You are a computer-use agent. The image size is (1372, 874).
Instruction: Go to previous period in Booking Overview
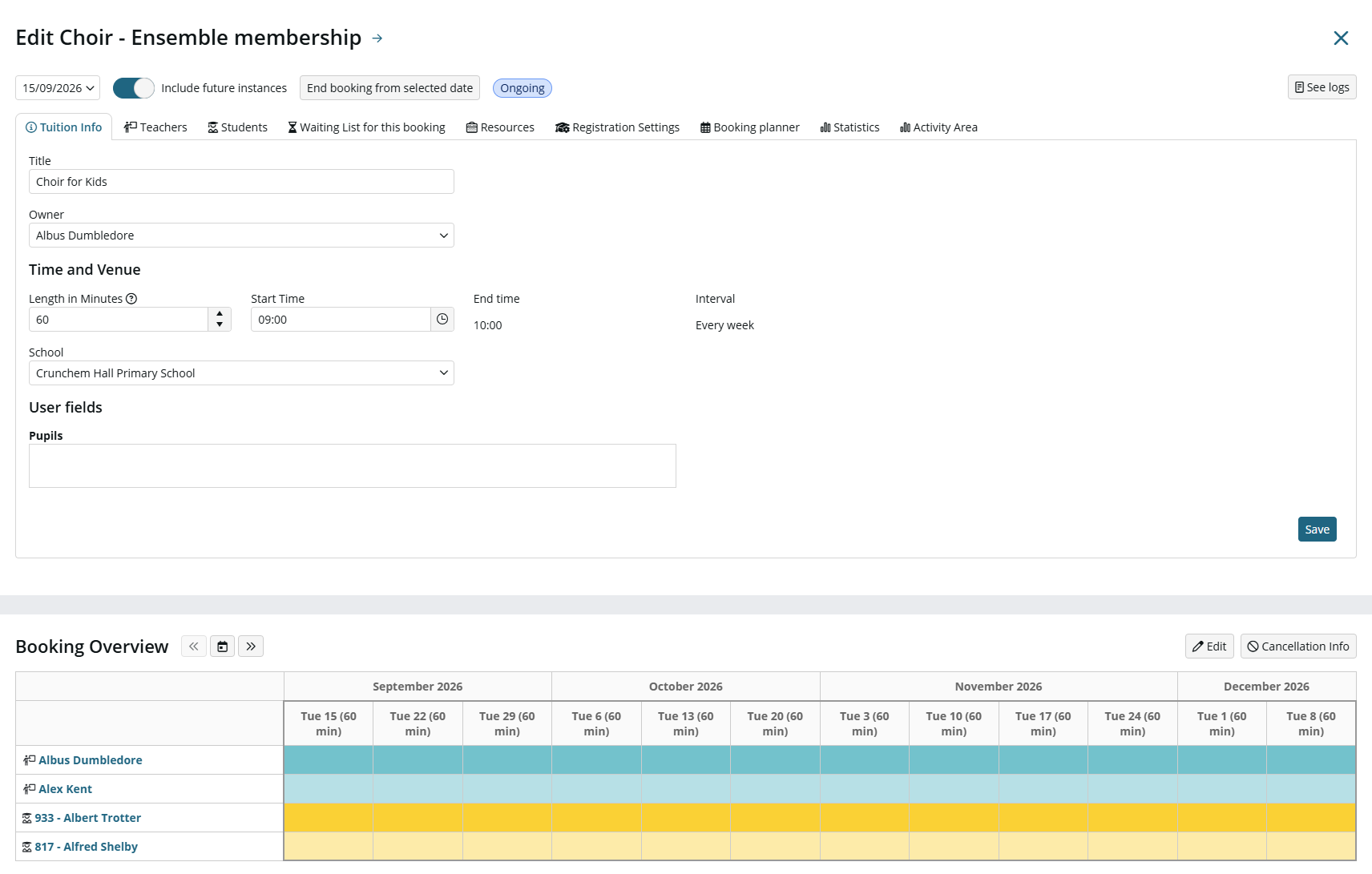194,646
